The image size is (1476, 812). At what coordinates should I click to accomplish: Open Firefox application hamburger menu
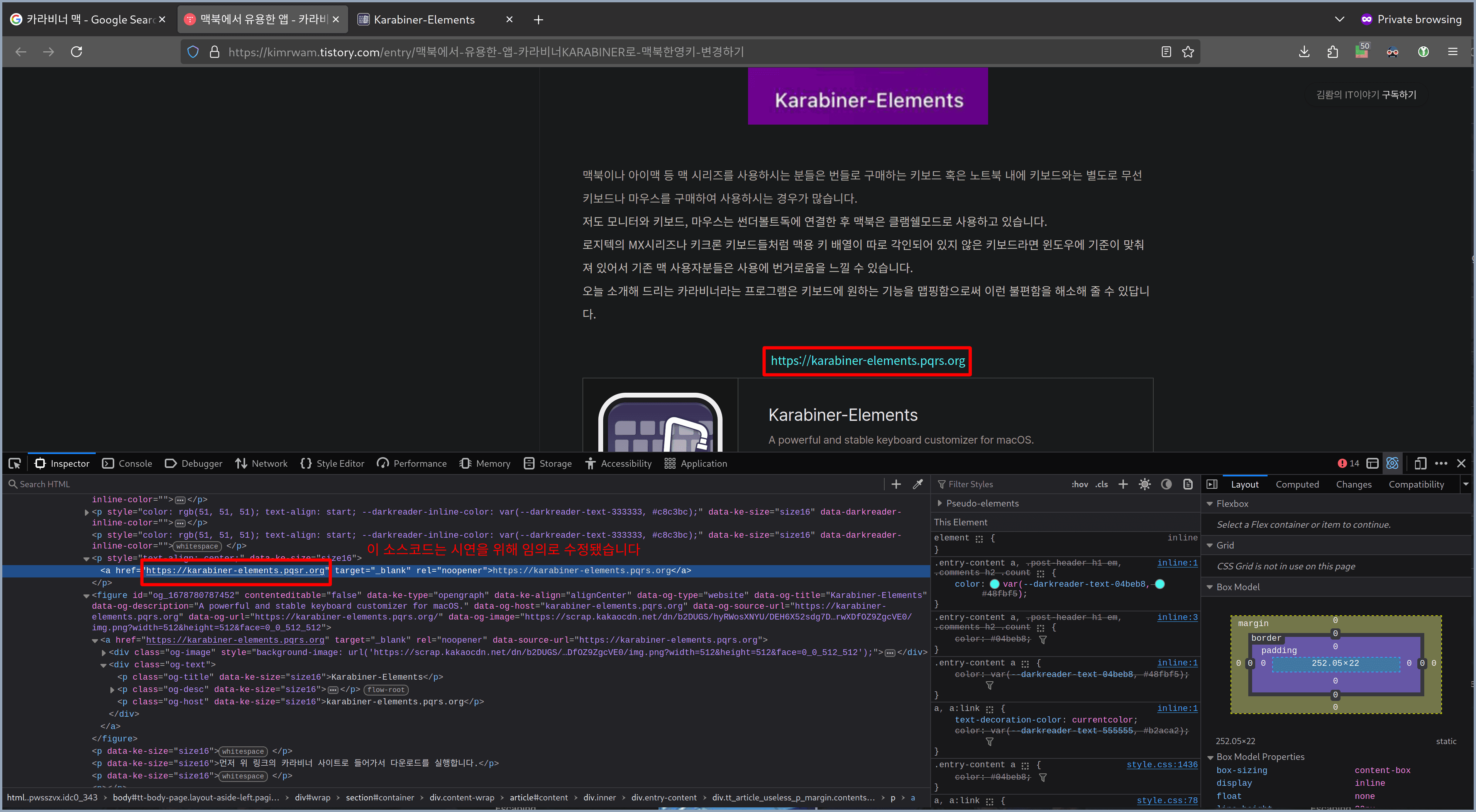coord(1452,52)
